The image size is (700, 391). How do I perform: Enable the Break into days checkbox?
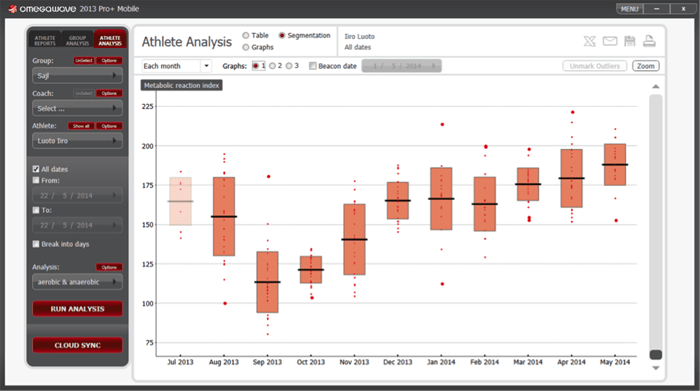click(x=36, y=244)
